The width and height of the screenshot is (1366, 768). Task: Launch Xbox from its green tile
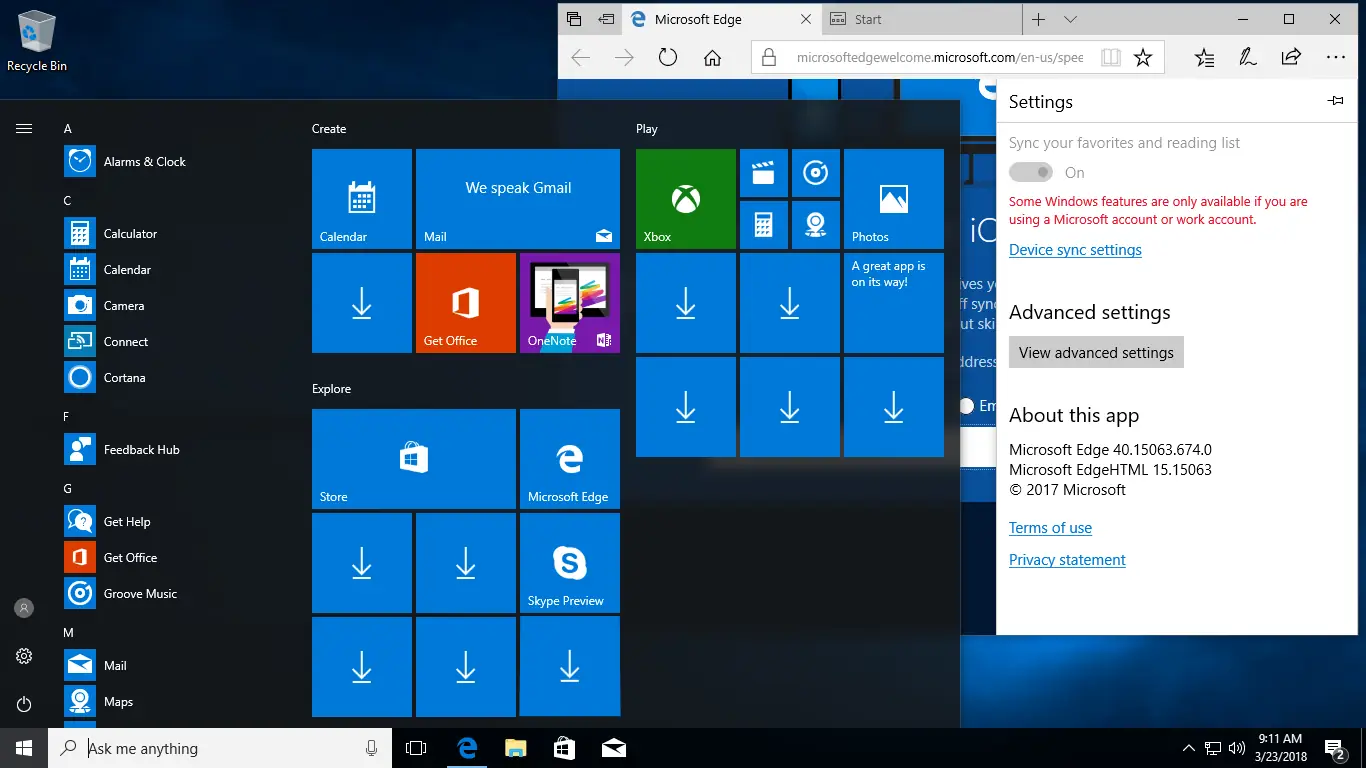[x=685, y=198]
